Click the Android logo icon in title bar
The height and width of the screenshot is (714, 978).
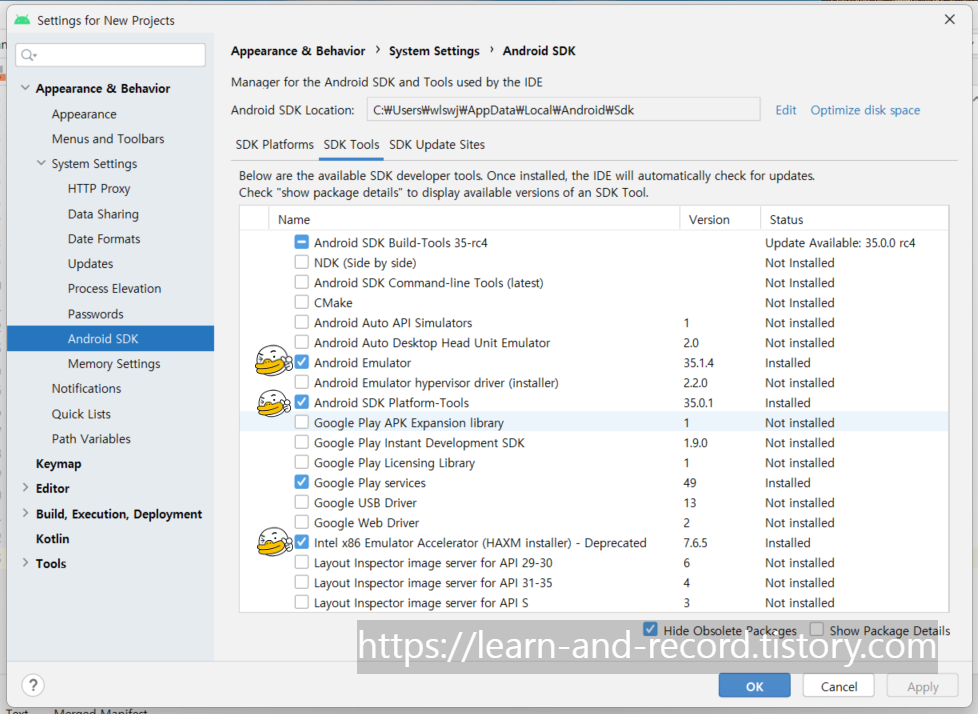coord(22,20)
